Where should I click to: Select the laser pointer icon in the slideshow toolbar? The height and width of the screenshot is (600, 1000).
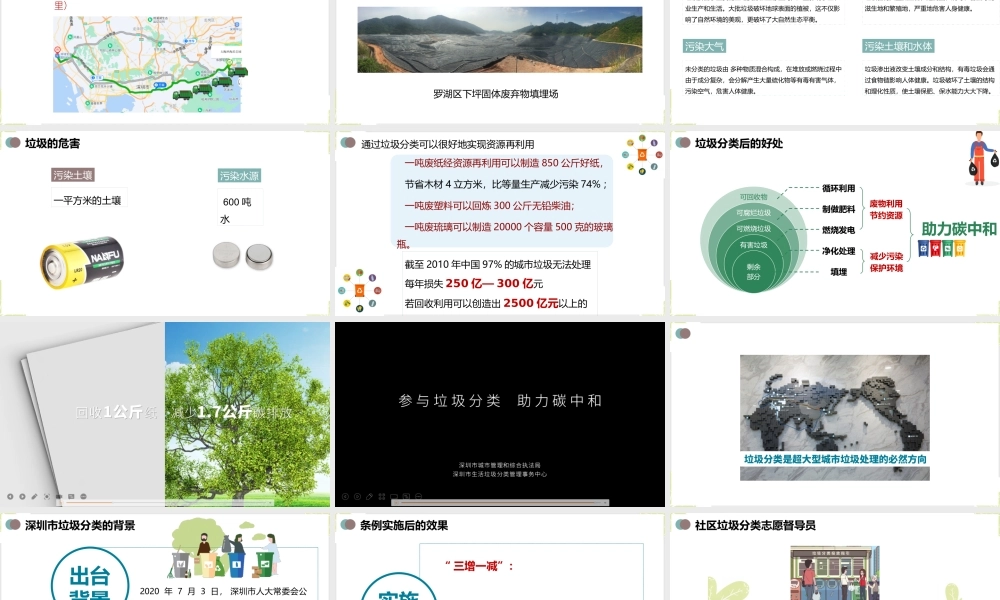coord(47,496)
